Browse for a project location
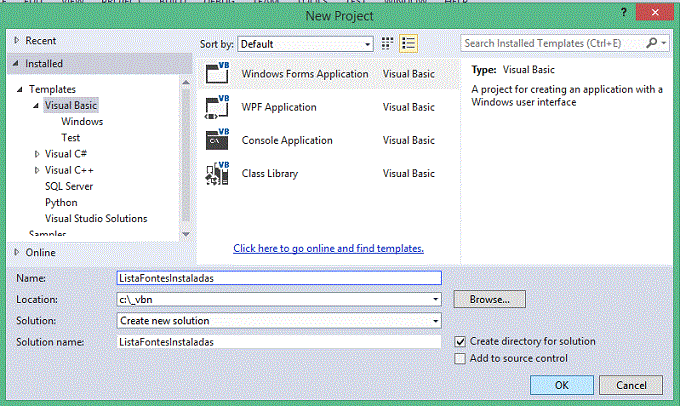Screen dimensions: 680x406 pyautogui.click(x=490, y=299)
